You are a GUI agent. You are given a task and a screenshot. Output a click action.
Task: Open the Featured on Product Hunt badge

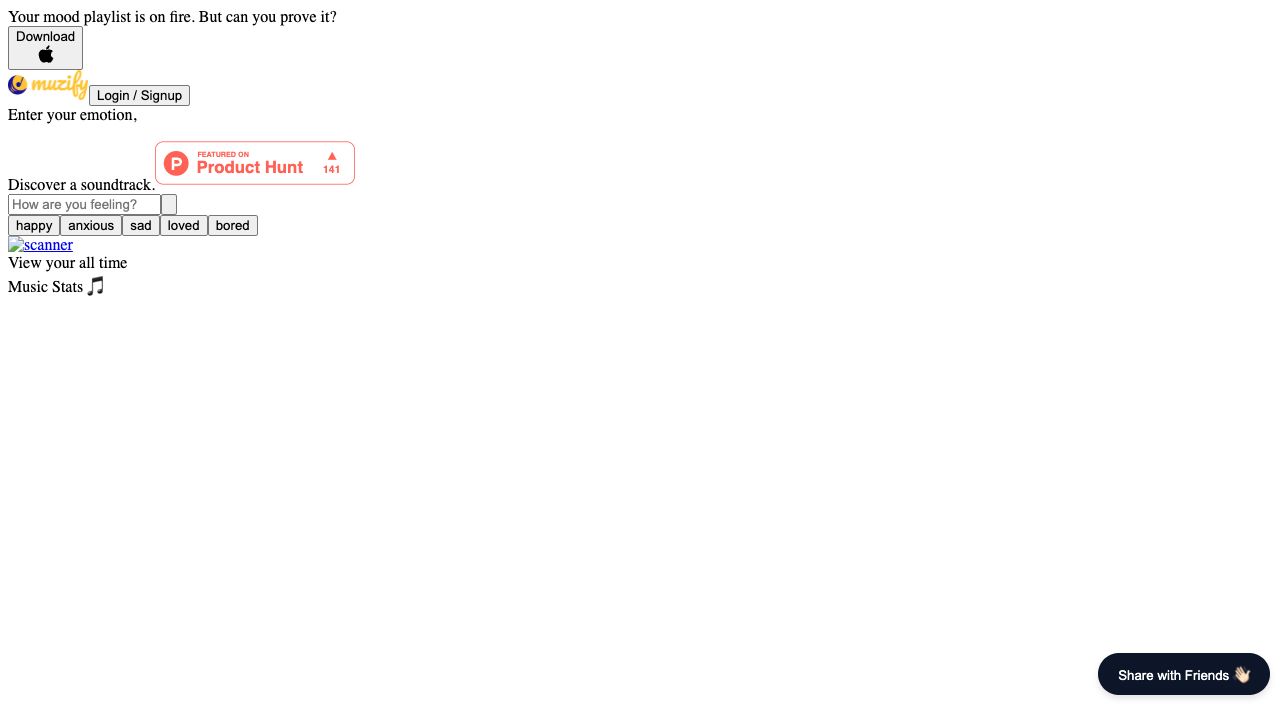[x=255, y=163]
